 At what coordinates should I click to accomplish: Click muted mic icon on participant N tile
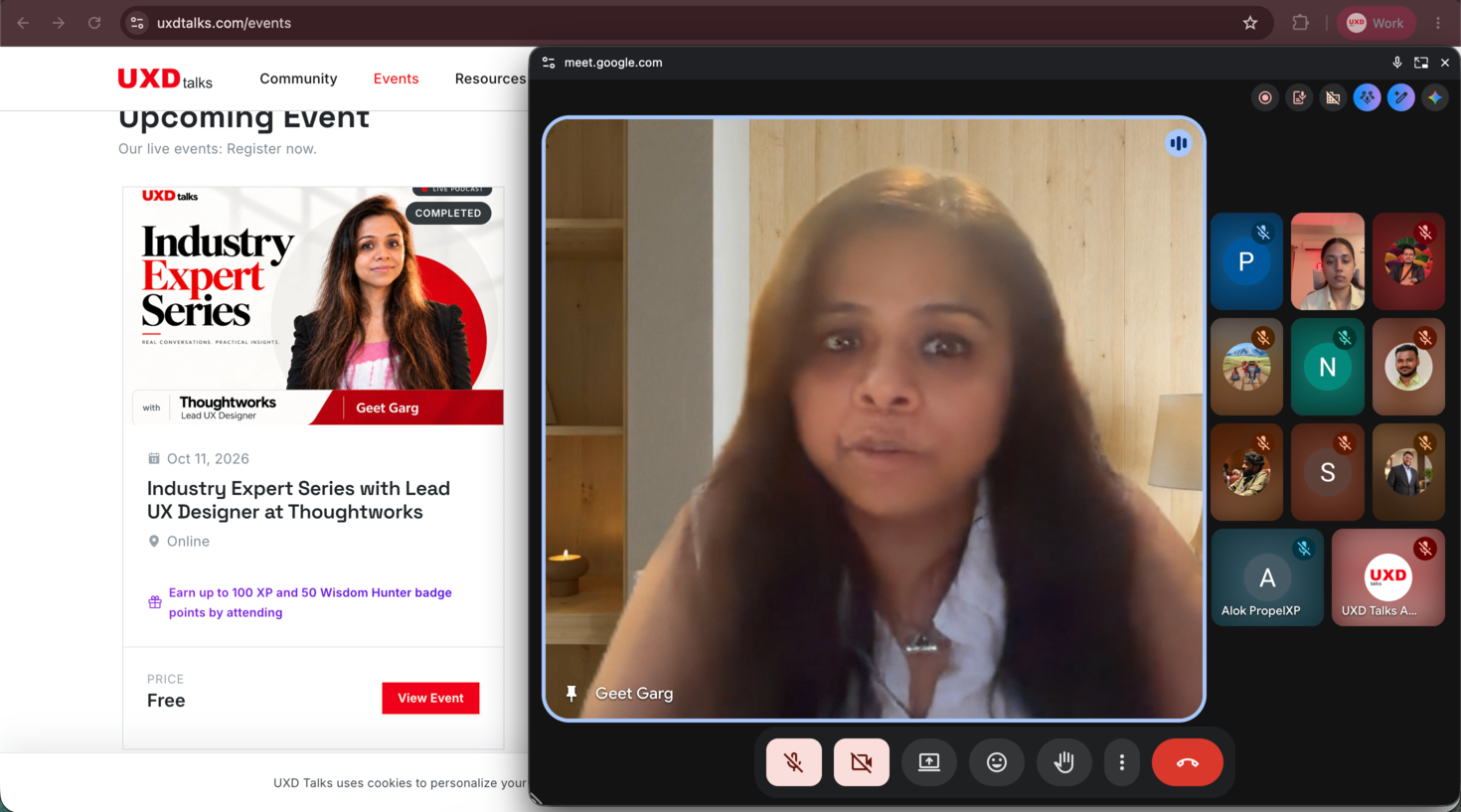coord(1345,338)
